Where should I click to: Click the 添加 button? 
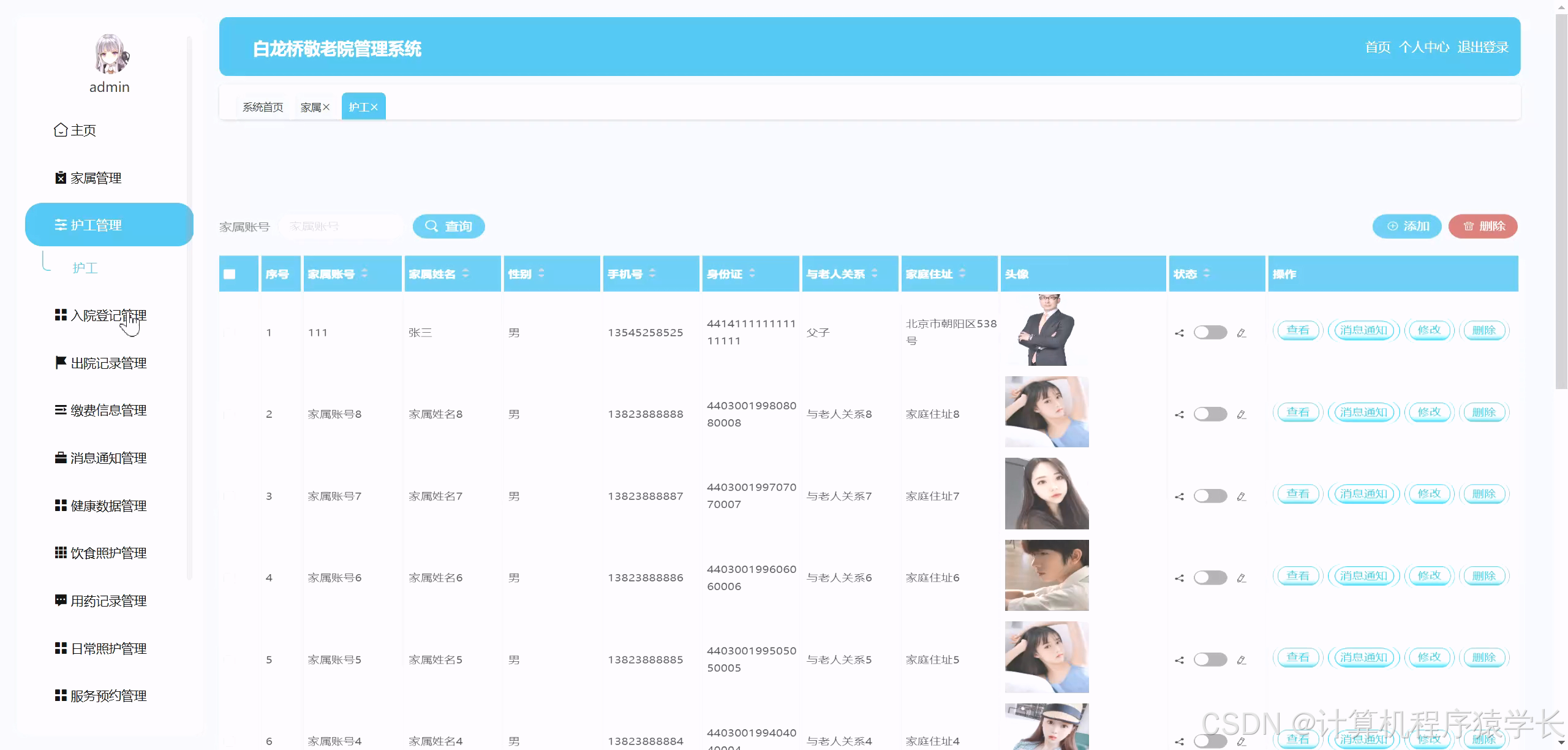pos(1407,226)
